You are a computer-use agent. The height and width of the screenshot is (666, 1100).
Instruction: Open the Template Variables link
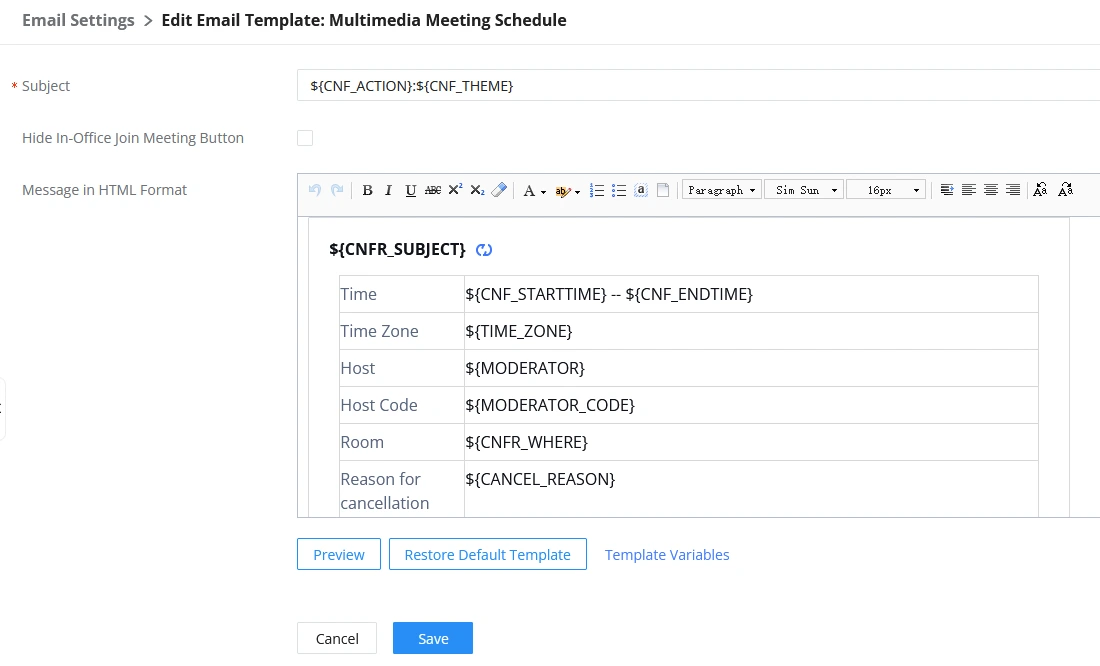point(667,555)
